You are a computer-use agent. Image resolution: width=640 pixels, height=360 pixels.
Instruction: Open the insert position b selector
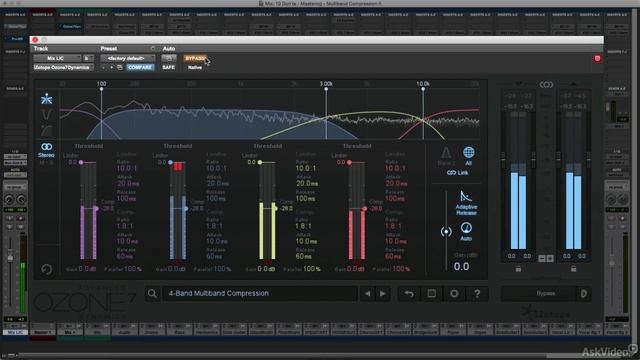tap(88, 58)
